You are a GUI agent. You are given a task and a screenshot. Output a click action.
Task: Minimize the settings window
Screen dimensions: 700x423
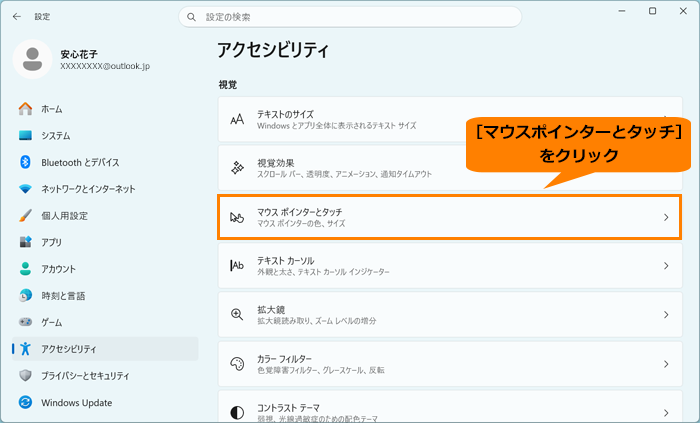[x=621, y=11]
